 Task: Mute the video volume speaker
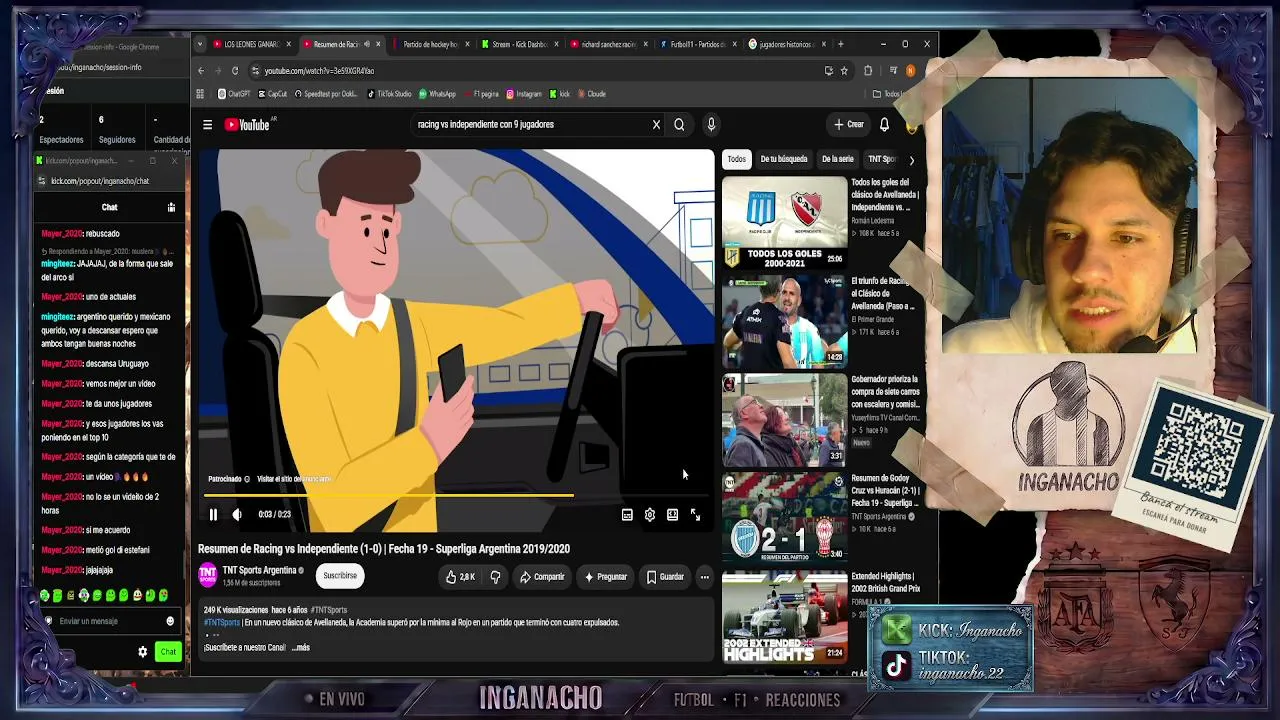237,515
